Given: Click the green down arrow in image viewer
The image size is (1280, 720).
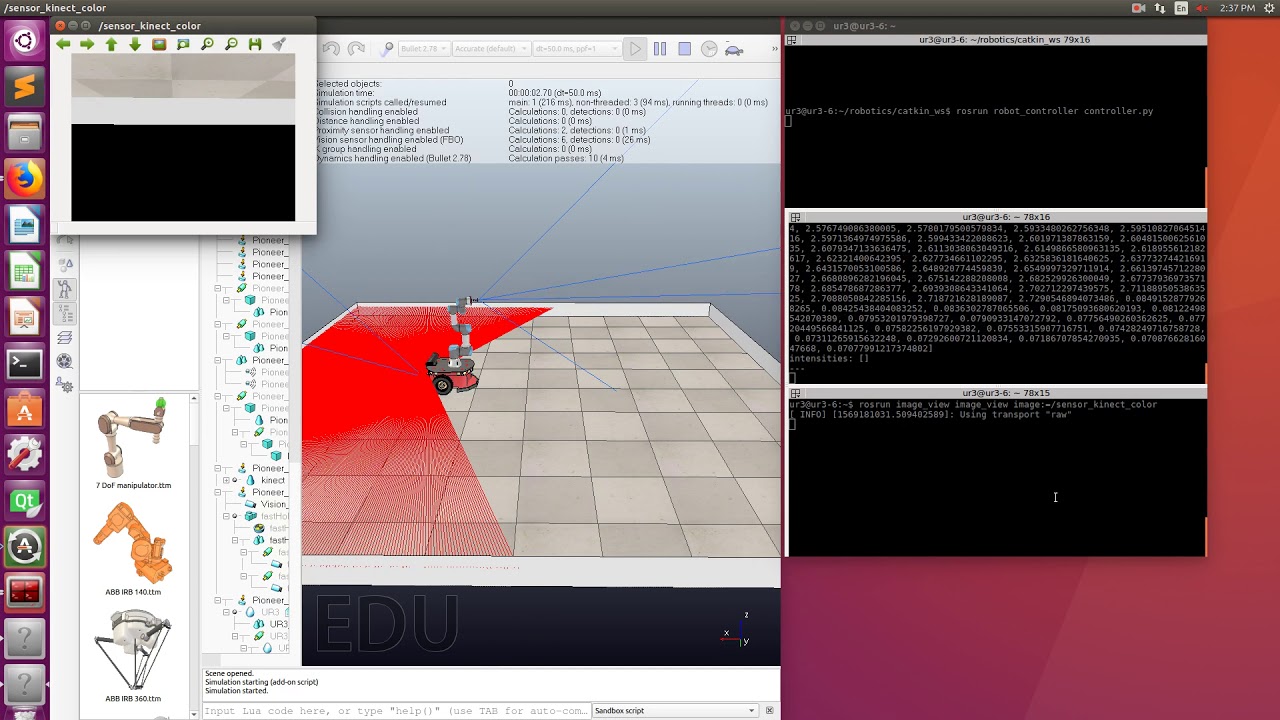Looking at the screenshot, I should (135, 44).
